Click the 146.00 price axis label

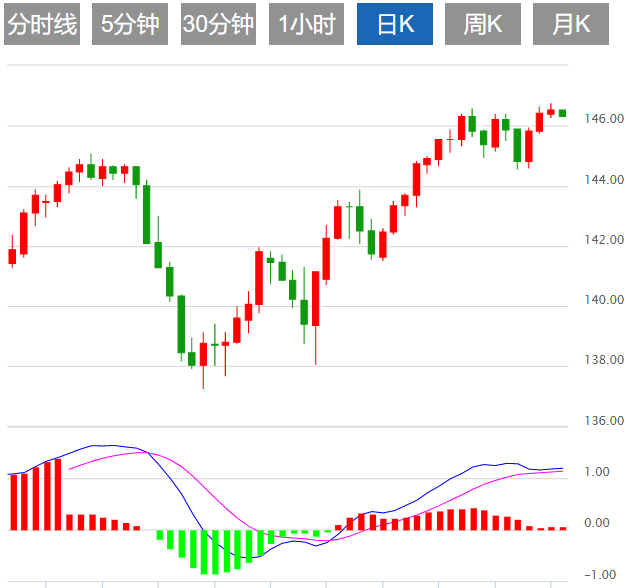[x=604, y=119]
